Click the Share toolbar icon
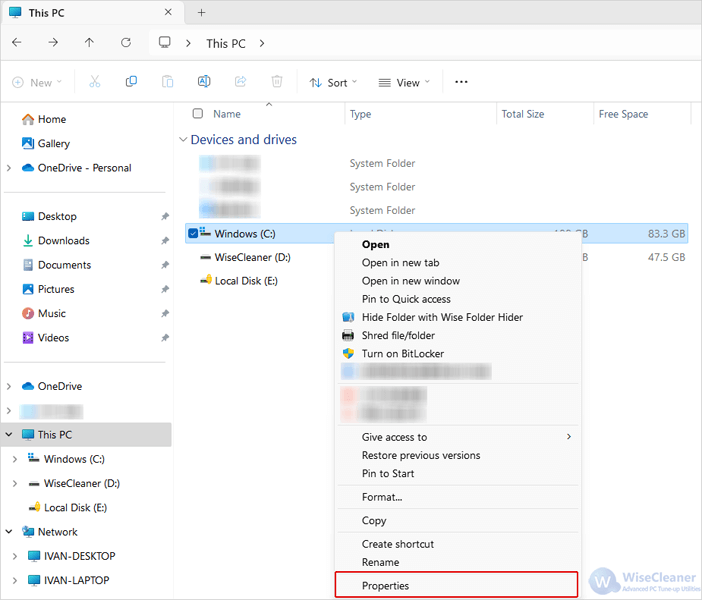Viewport: 702px width, 600px height. [240, 82]
